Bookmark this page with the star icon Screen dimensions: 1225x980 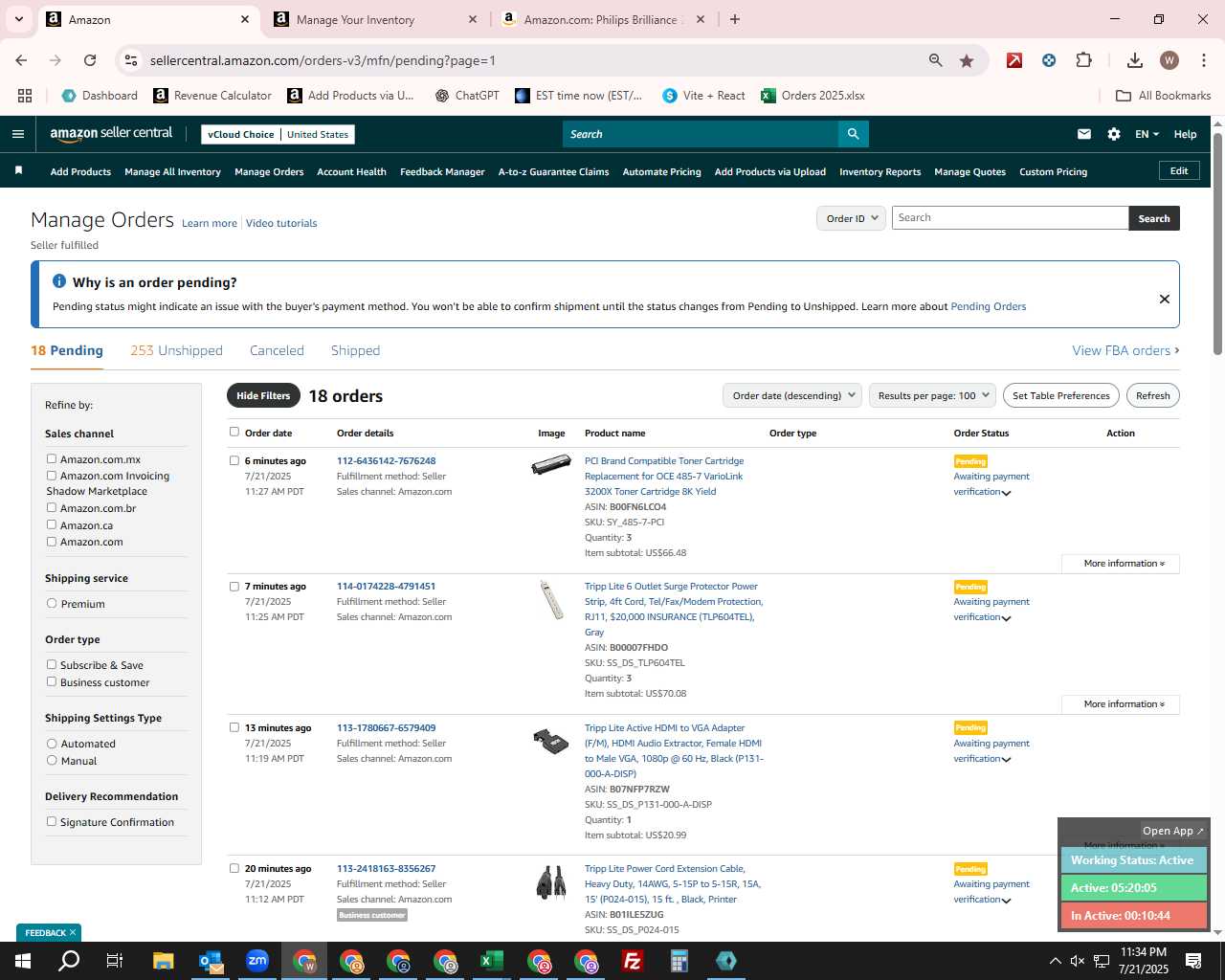967,60
